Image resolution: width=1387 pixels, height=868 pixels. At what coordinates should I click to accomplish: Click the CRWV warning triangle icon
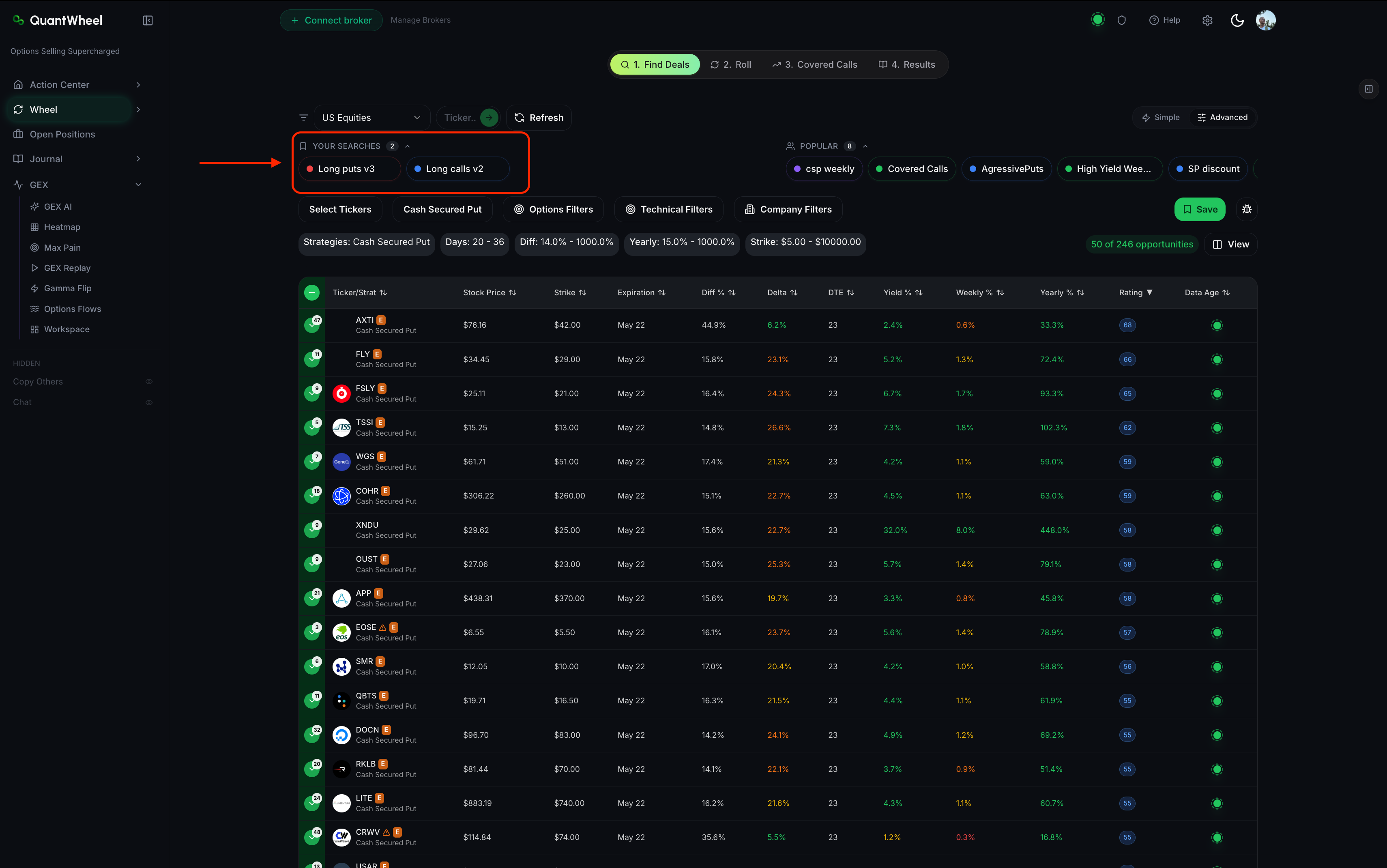(386, 832)
